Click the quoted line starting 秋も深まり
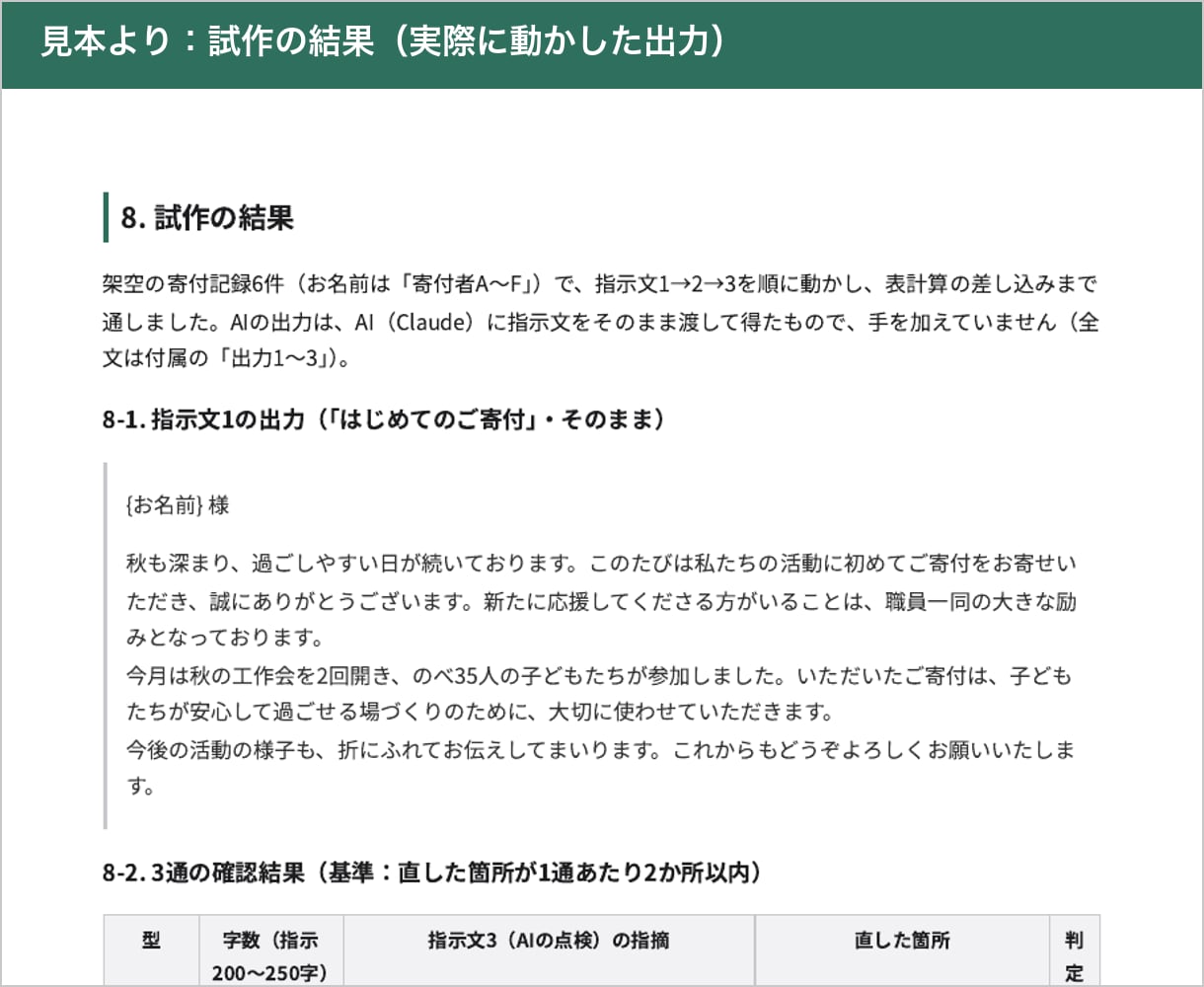The height and width of the screenshot is (987, 1204). pos(601,600)
